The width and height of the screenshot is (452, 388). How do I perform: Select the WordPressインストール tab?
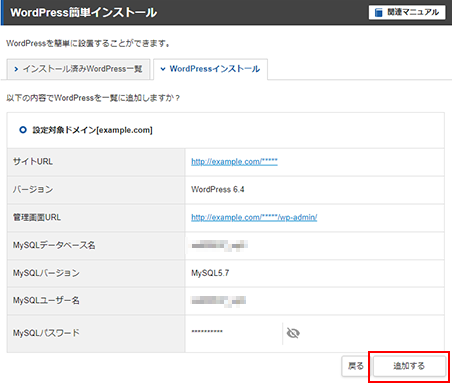tap(210, 69)
